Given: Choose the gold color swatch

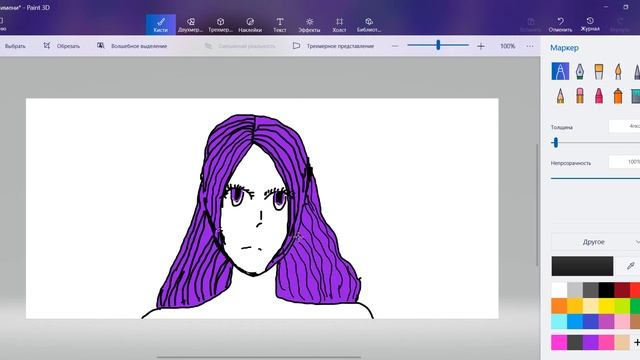Looking at the screenshot, I should (575, 306).
